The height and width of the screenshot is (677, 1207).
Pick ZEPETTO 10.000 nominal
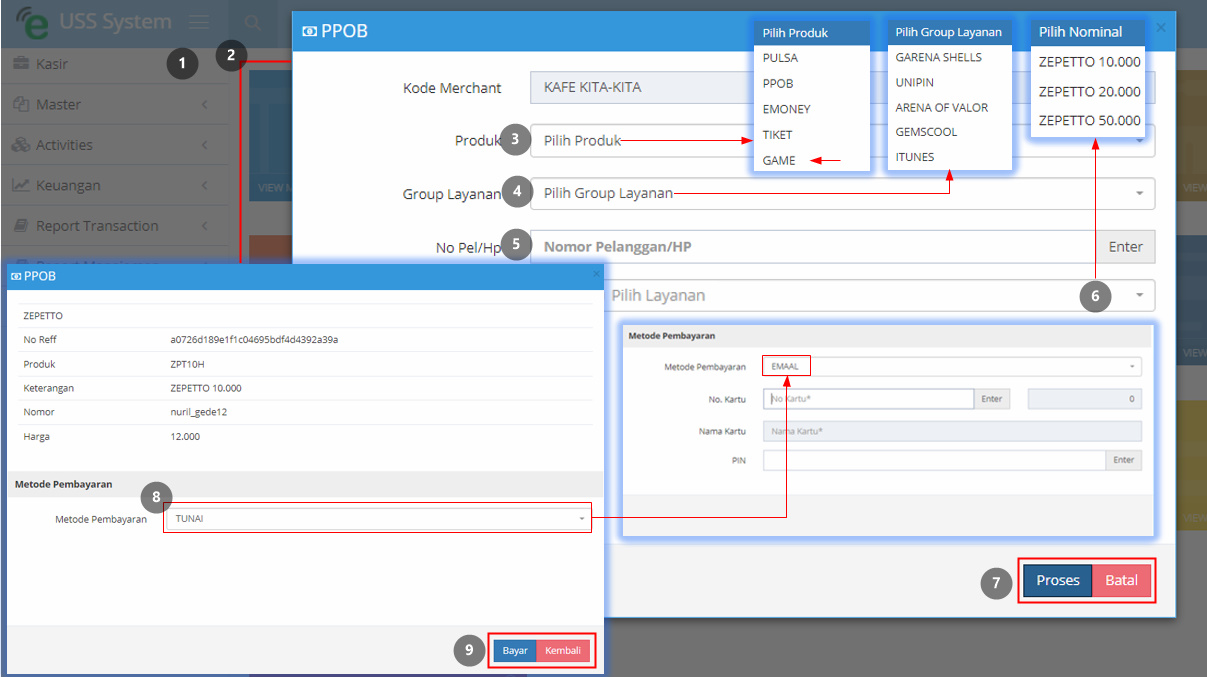(1089, 62)
